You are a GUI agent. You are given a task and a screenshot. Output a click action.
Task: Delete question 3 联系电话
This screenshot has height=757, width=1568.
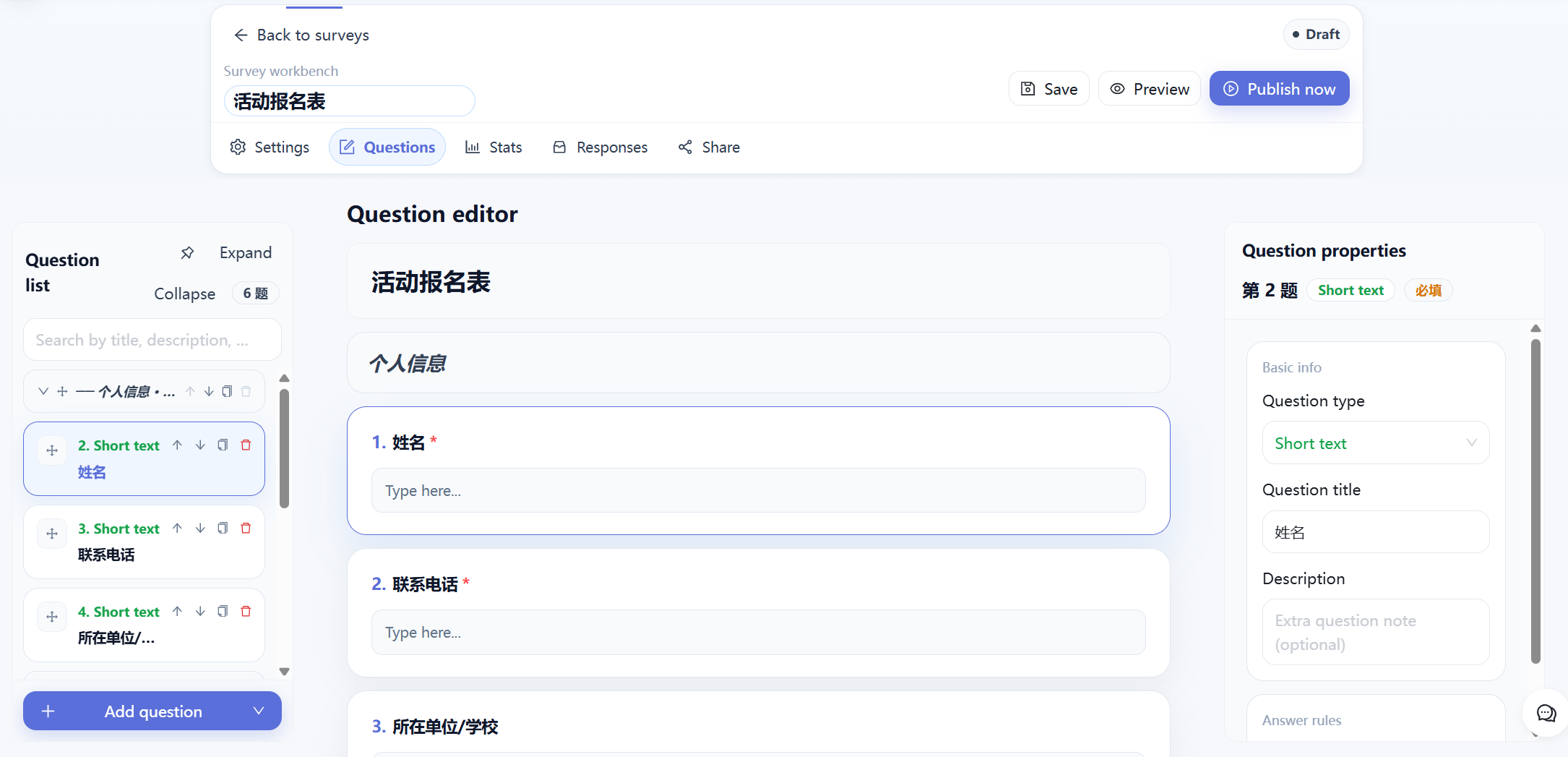coord(246,529)
